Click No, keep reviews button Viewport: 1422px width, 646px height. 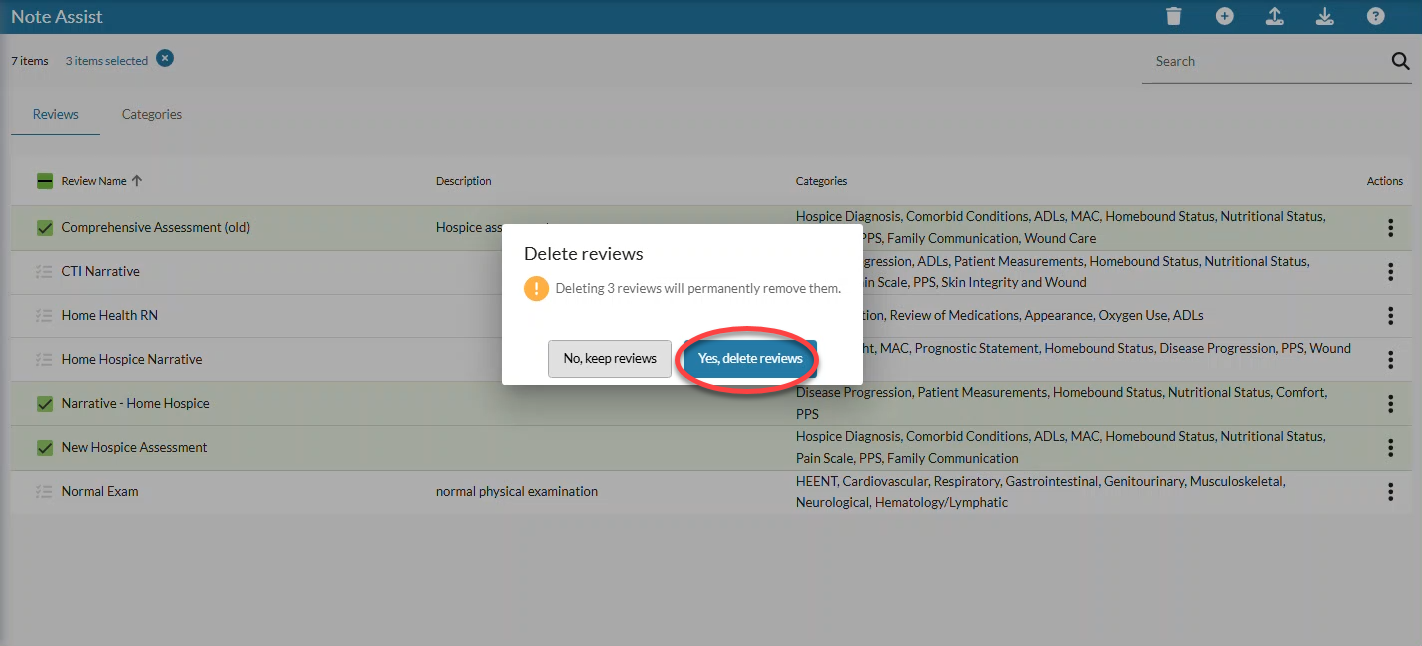point(609,358)
